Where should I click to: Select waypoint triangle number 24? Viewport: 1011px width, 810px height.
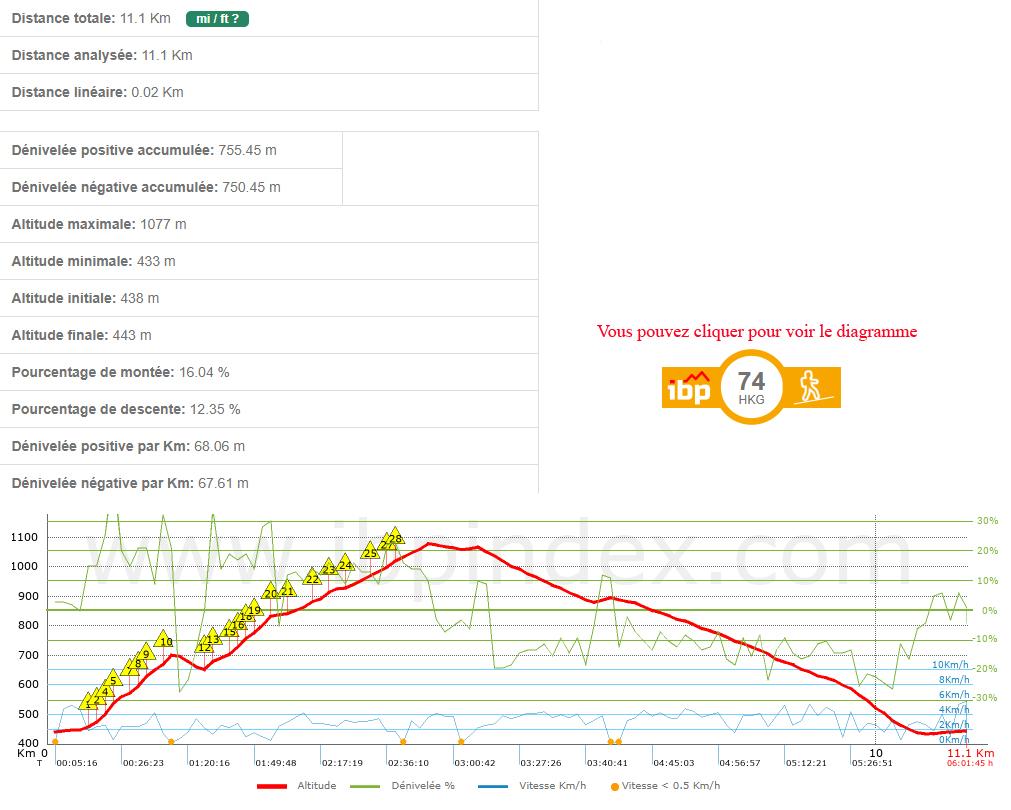345,564
